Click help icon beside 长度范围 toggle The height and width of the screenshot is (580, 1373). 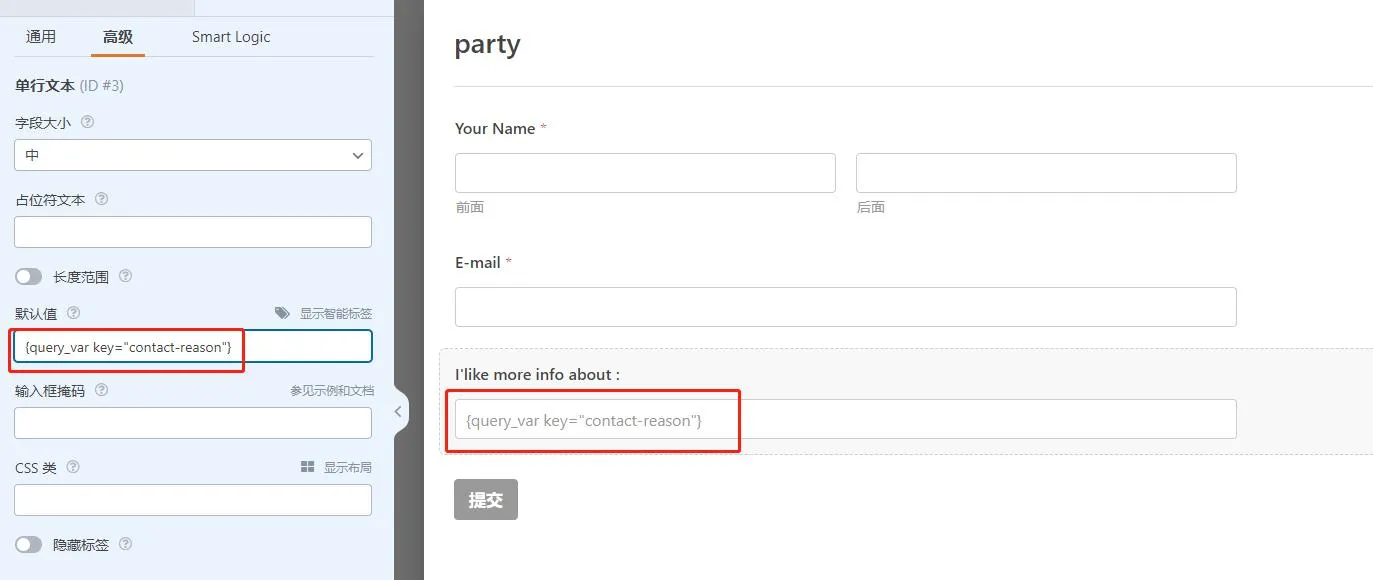(x=125, y=276)
